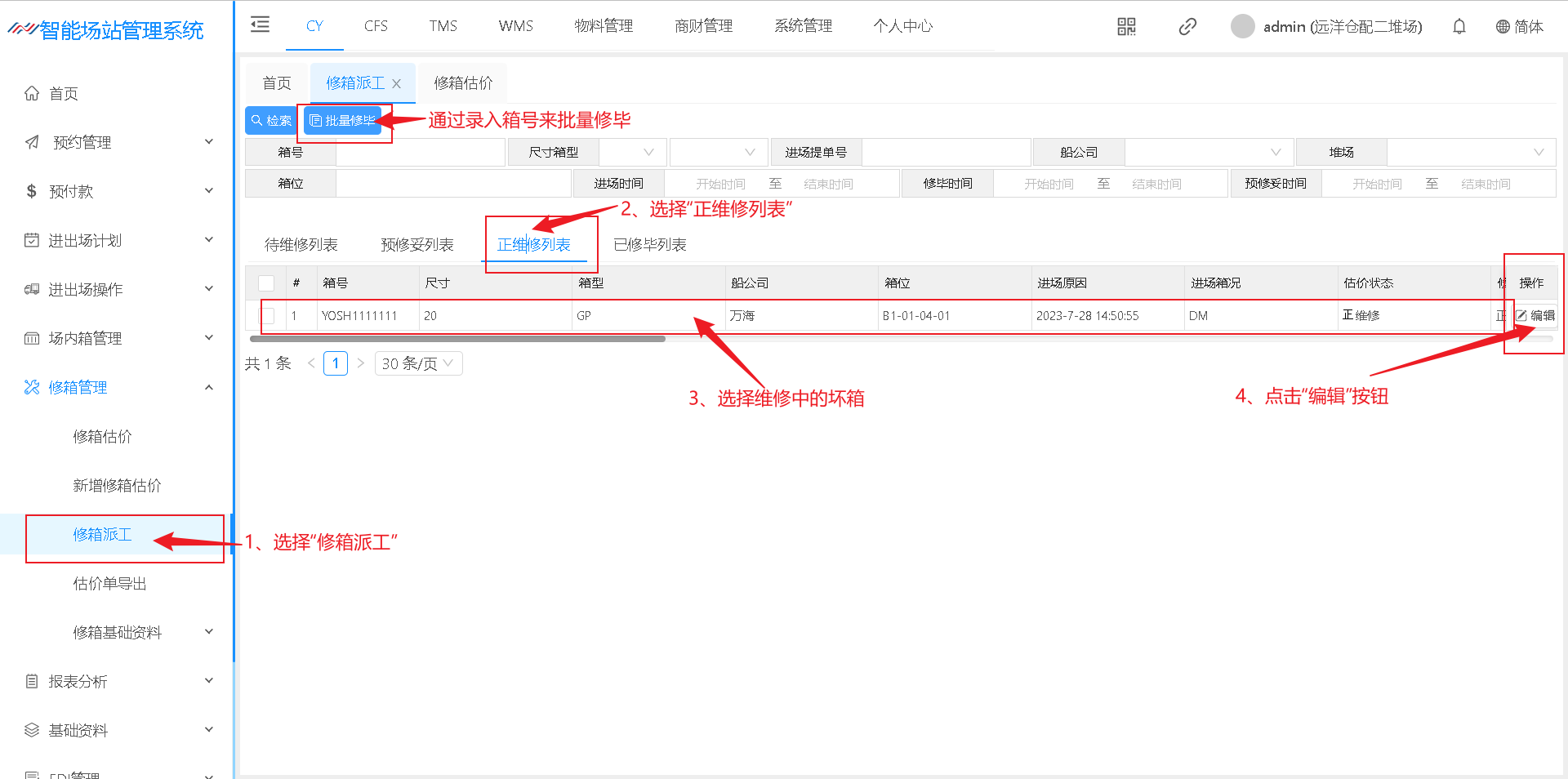Open the WMS top menu

click(515, 26)
